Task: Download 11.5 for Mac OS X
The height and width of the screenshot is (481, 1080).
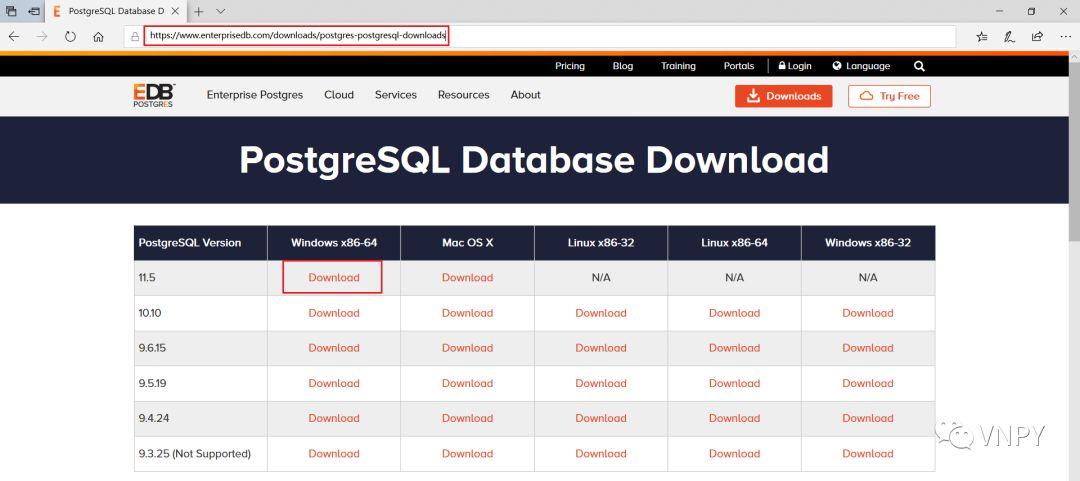Action: (x=467, y=278)
